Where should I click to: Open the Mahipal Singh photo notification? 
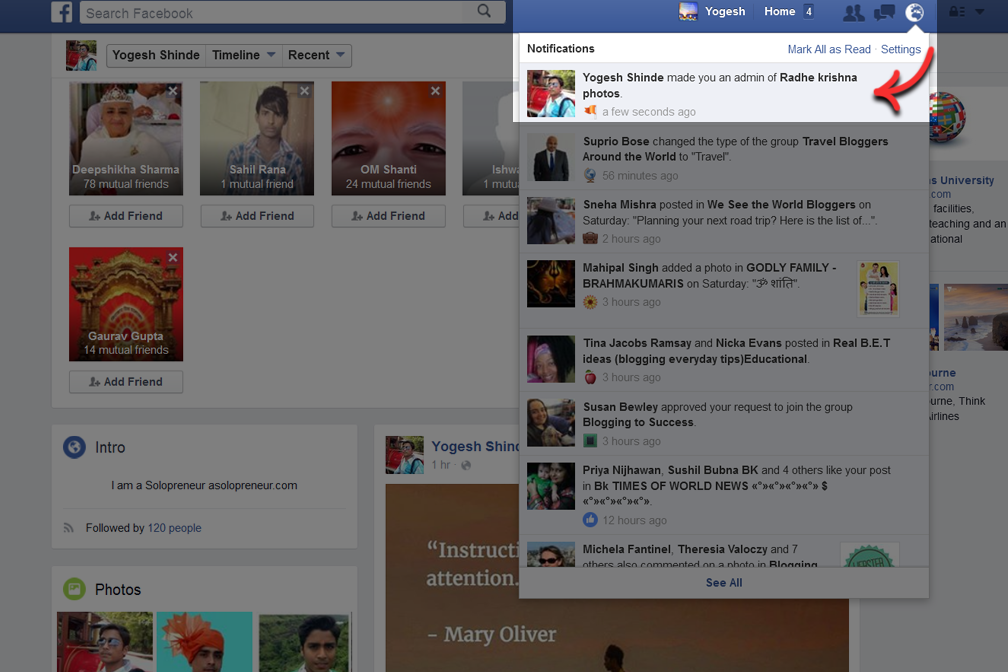[723, 291]
